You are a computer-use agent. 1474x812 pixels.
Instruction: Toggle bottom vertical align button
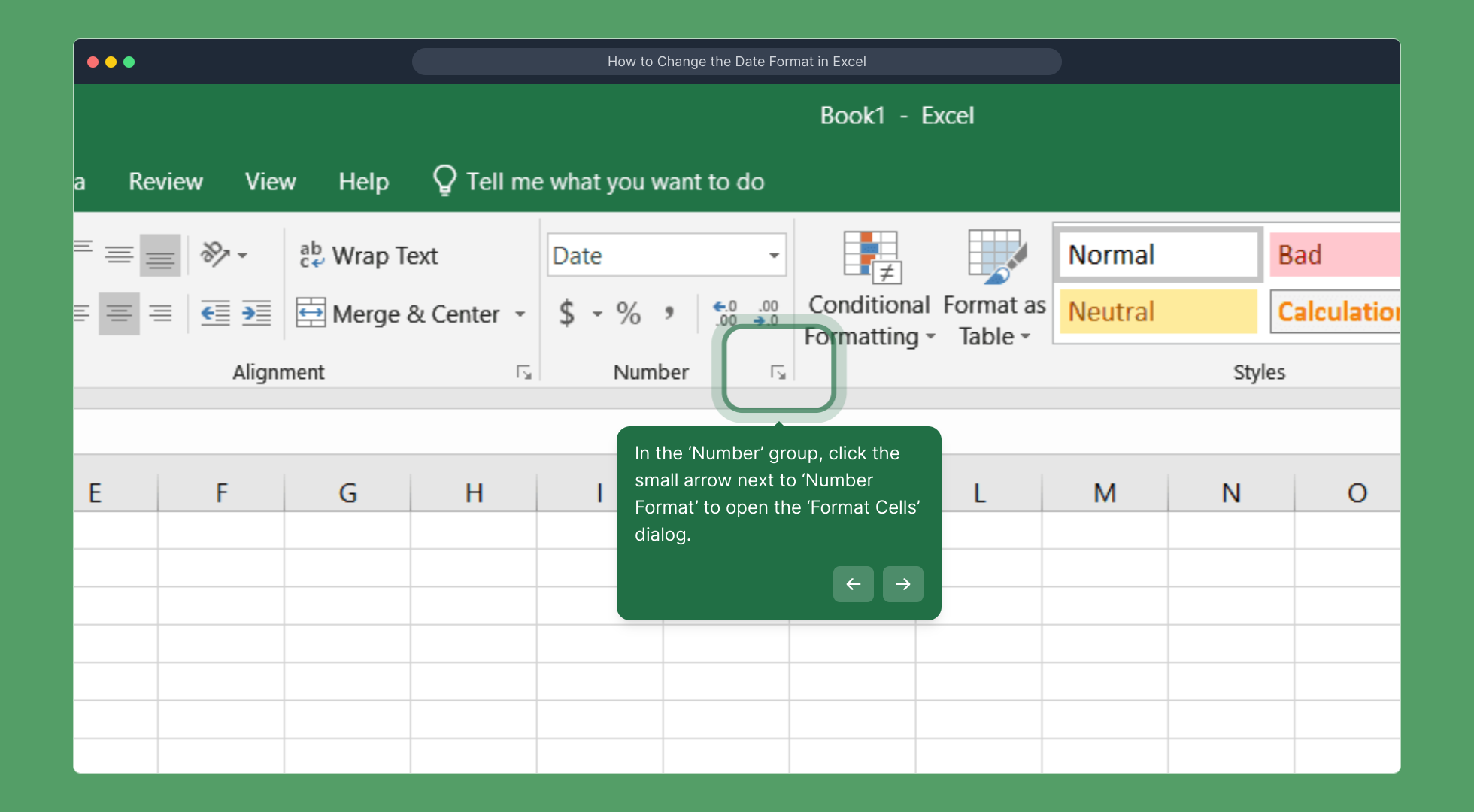coord(160,256)
